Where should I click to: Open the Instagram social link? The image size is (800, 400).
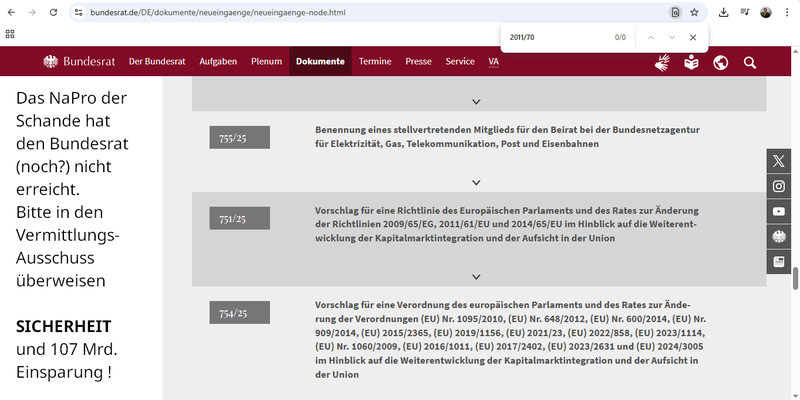point(779,186)
